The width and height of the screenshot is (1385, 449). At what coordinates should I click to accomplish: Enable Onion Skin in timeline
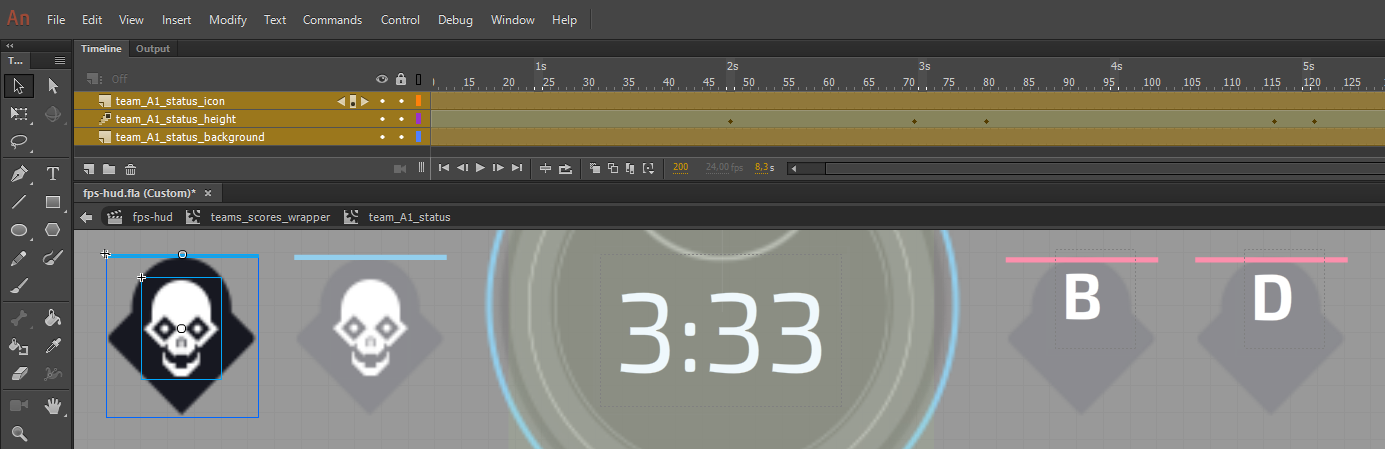click(x=594, y=168)
